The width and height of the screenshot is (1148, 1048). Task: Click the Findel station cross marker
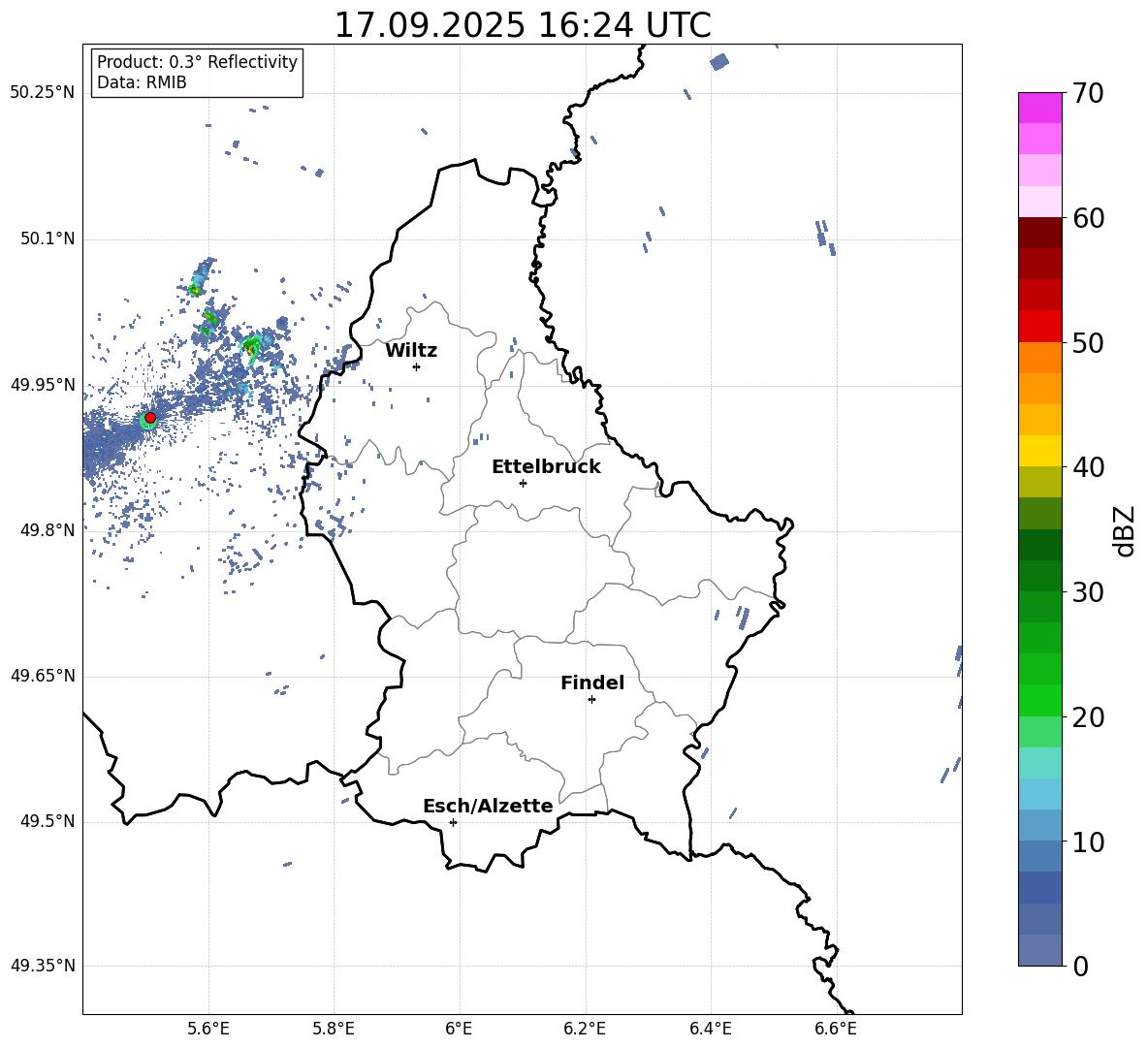coord(591,699)
